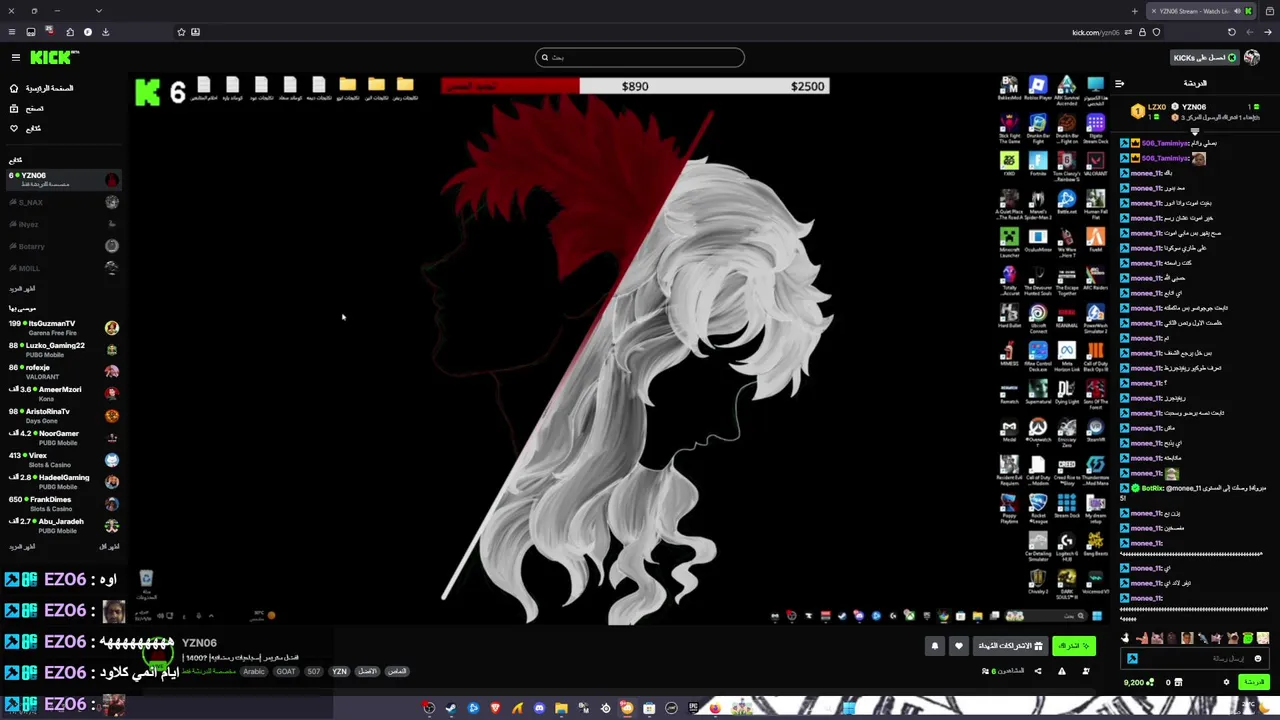Click the Brave browser icon in the taskbar
This screenshot has height=720, width=1280.
495,708
